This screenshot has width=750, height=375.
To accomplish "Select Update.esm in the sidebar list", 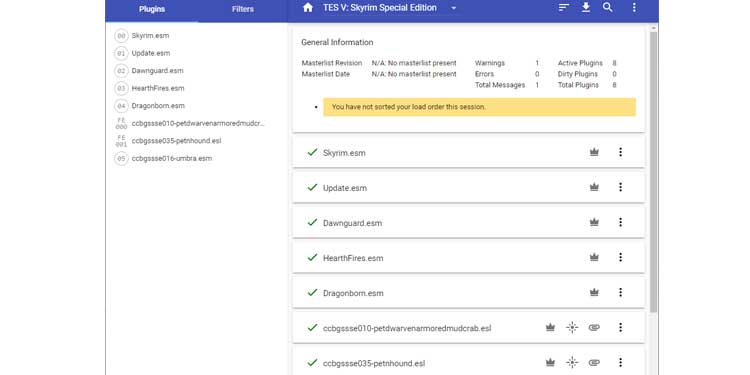I will pos(151,53).
